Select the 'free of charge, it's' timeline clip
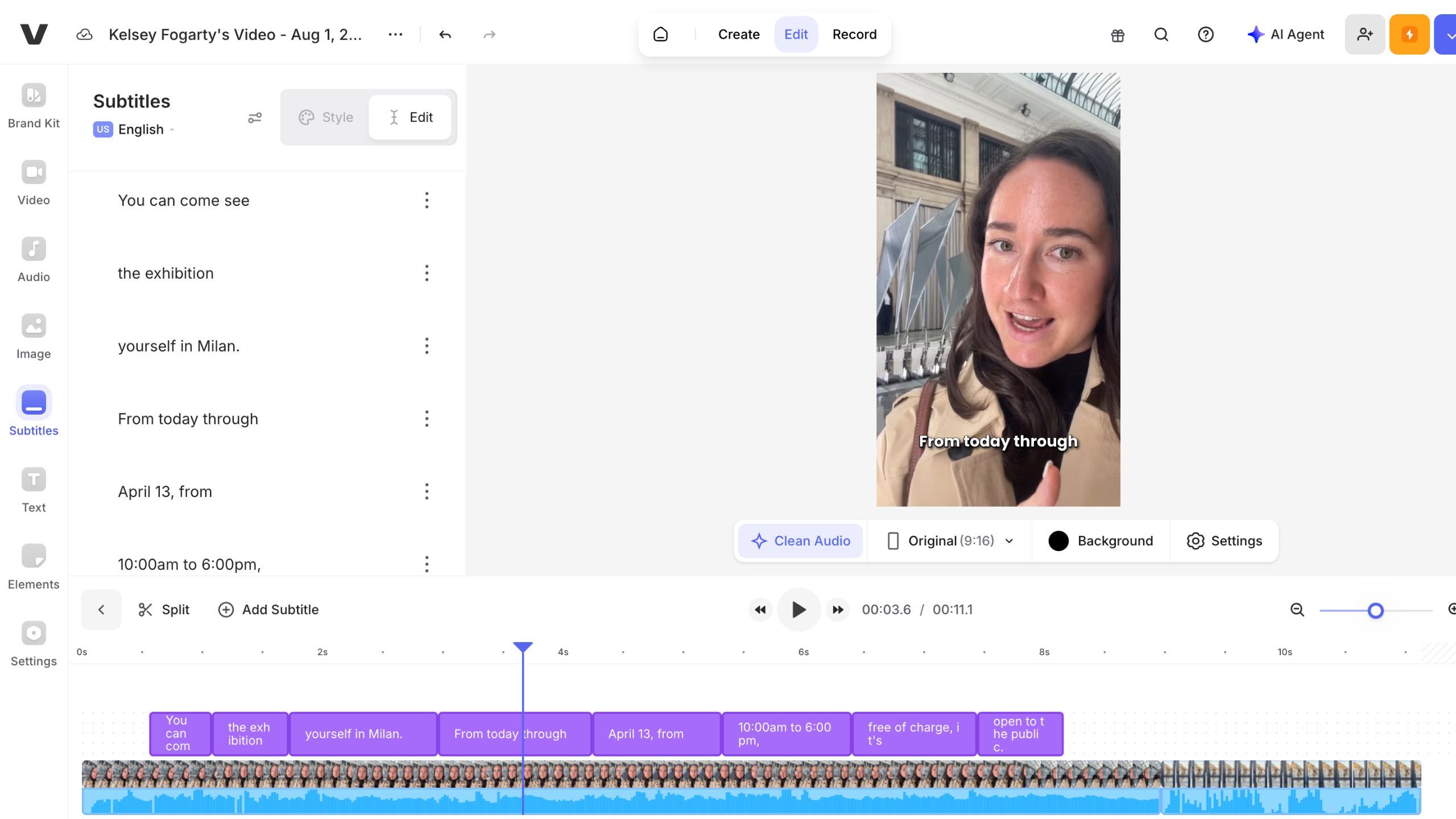 click(x=915, y=734)
